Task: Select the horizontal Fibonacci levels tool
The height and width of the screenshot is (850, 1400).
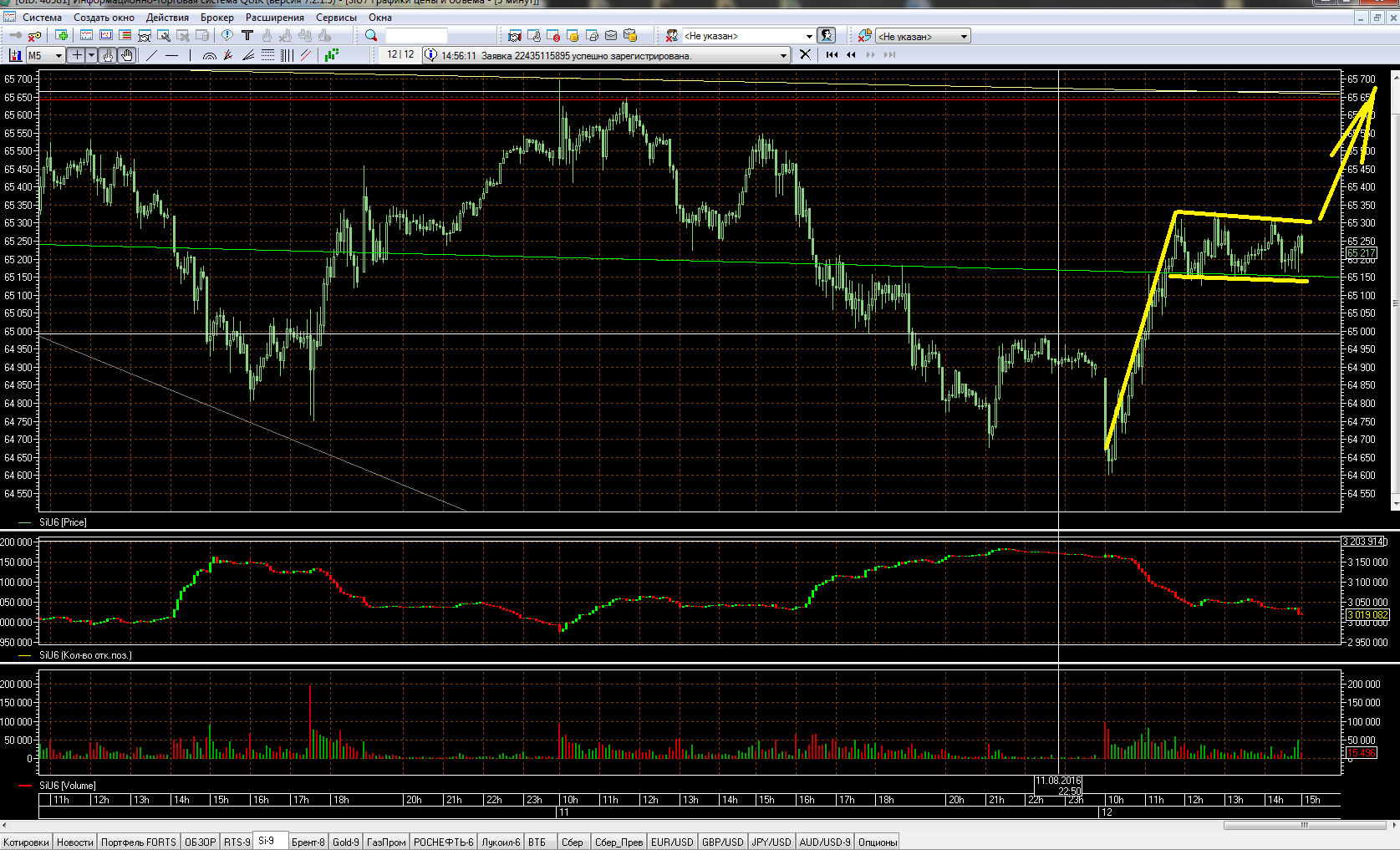Action: point(267,55)
